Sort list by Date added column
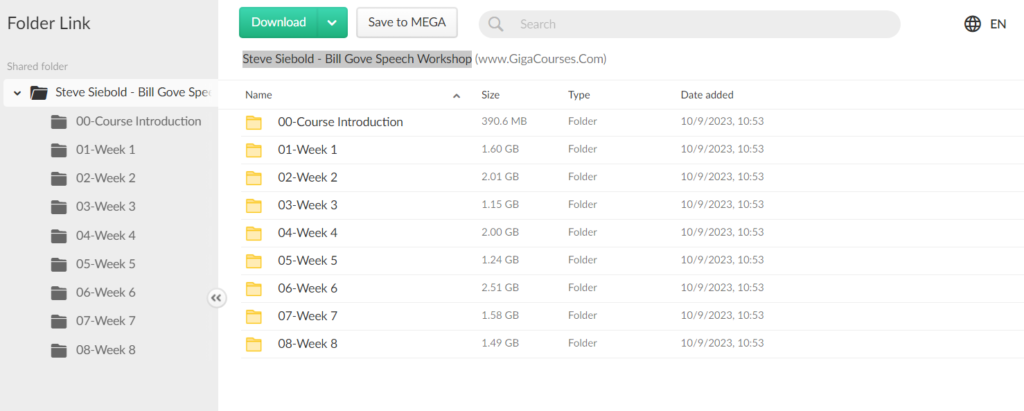 [707, 95]
